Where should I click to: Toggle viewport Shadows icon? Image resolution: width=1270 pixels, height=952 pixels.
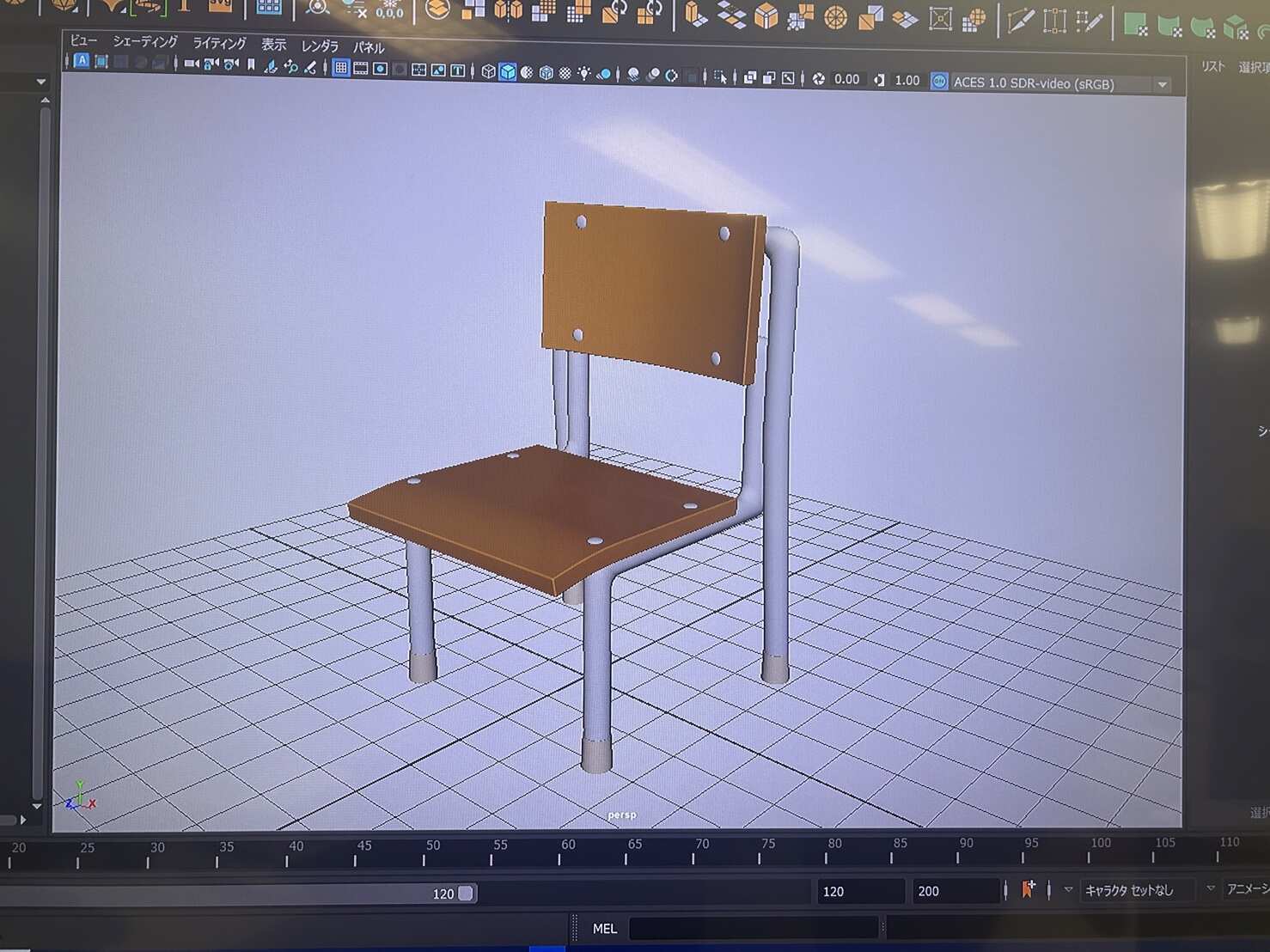[604, 75]
